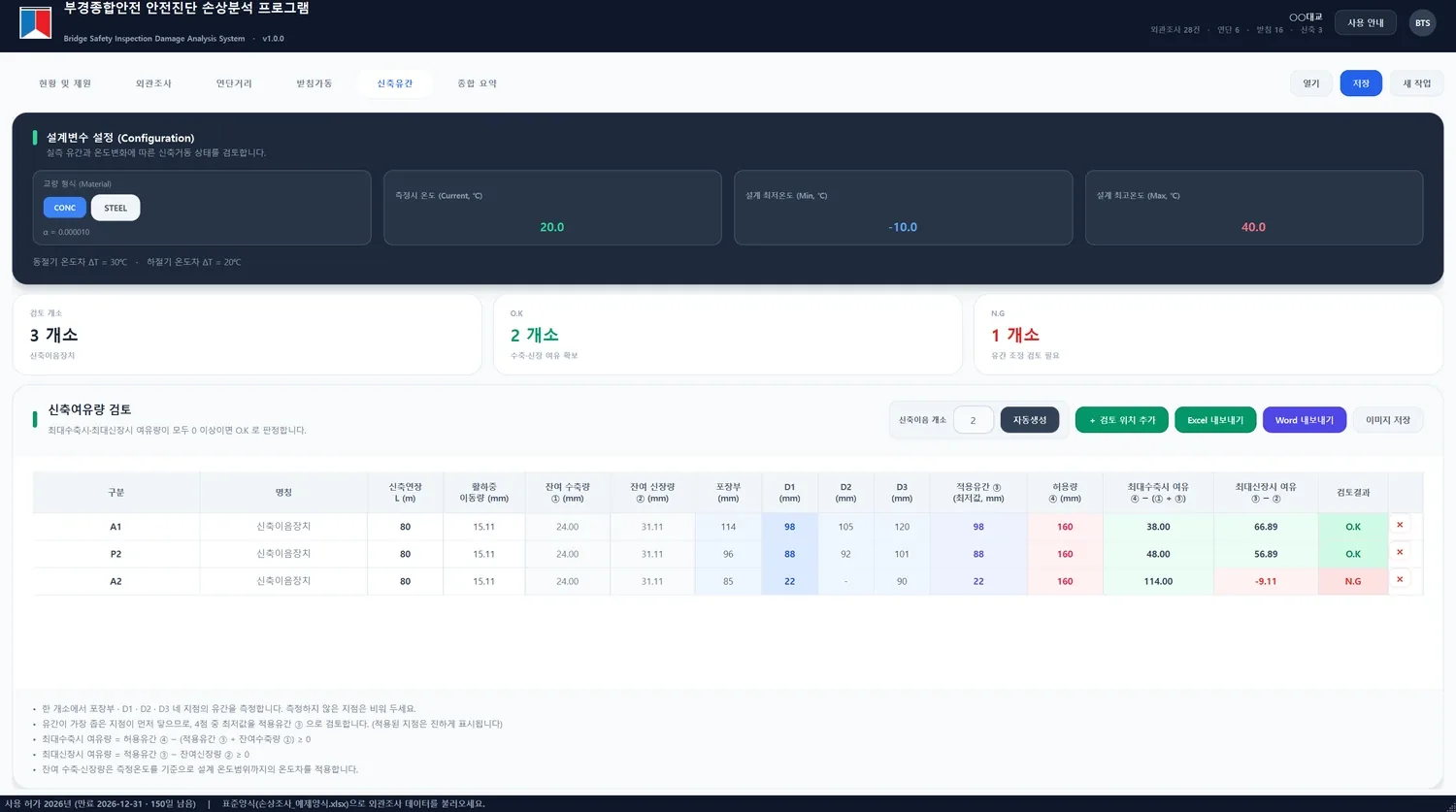Switch material to STEEL
Viewport: 1456px width, 812px height.
pyautogui.click(x=116, y=208)
